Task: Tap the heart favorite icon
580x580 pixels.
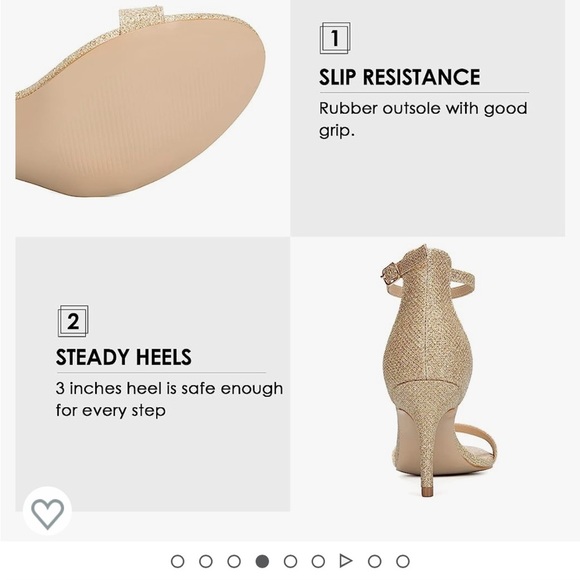Action: [47, 513]
